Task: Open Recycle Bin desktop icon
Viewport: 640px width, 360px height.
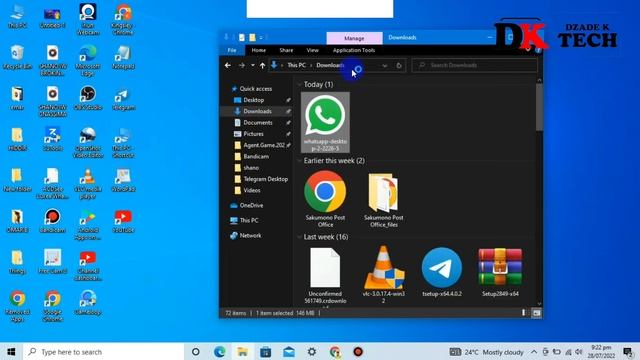Action: tap(17, 58)
